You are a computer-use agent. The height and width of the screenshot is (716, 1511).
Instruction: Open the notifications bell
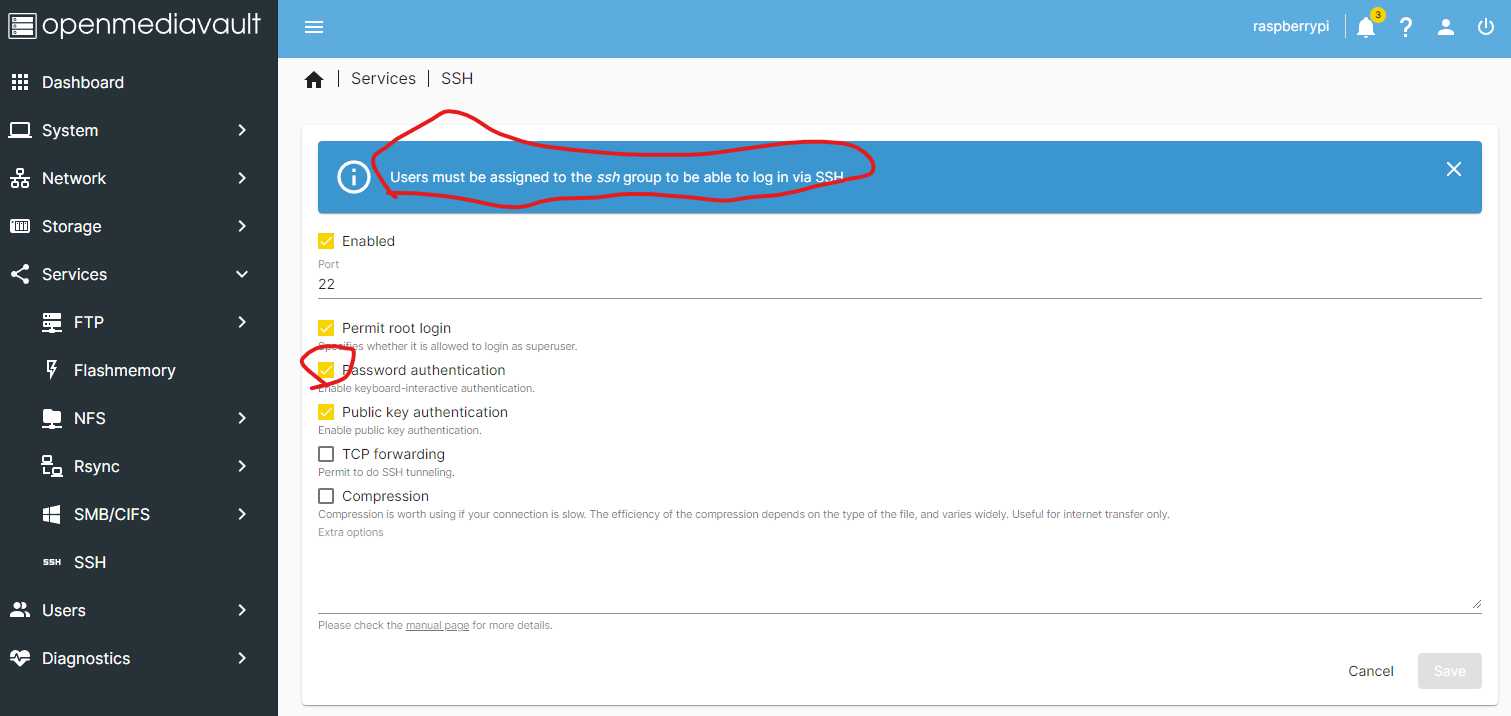pos(1366,27)
